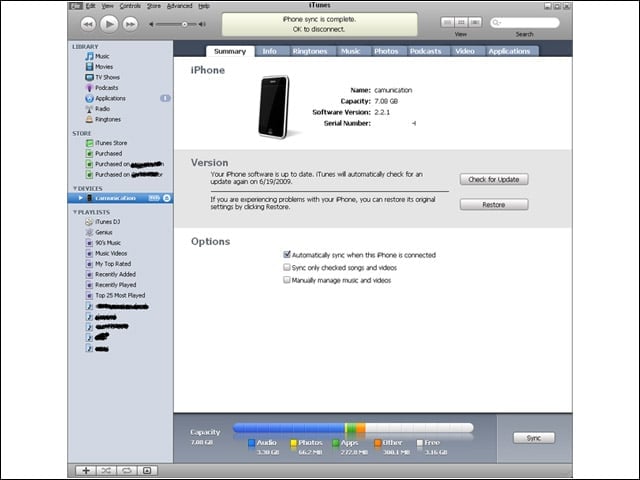The width and height of the screenshot is (640, 480).
Task: Click the Audio blue legend swatch
Action: click(x=251, y=443)
